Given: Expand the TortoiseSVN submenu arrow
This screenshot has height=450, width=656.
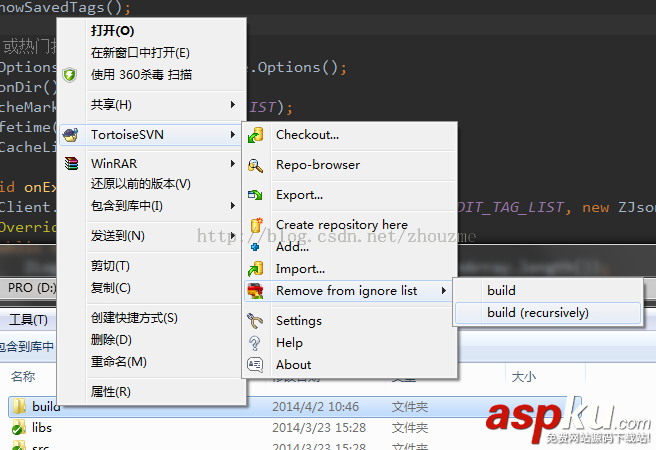Looking at the screenshot, I should 233,135.
